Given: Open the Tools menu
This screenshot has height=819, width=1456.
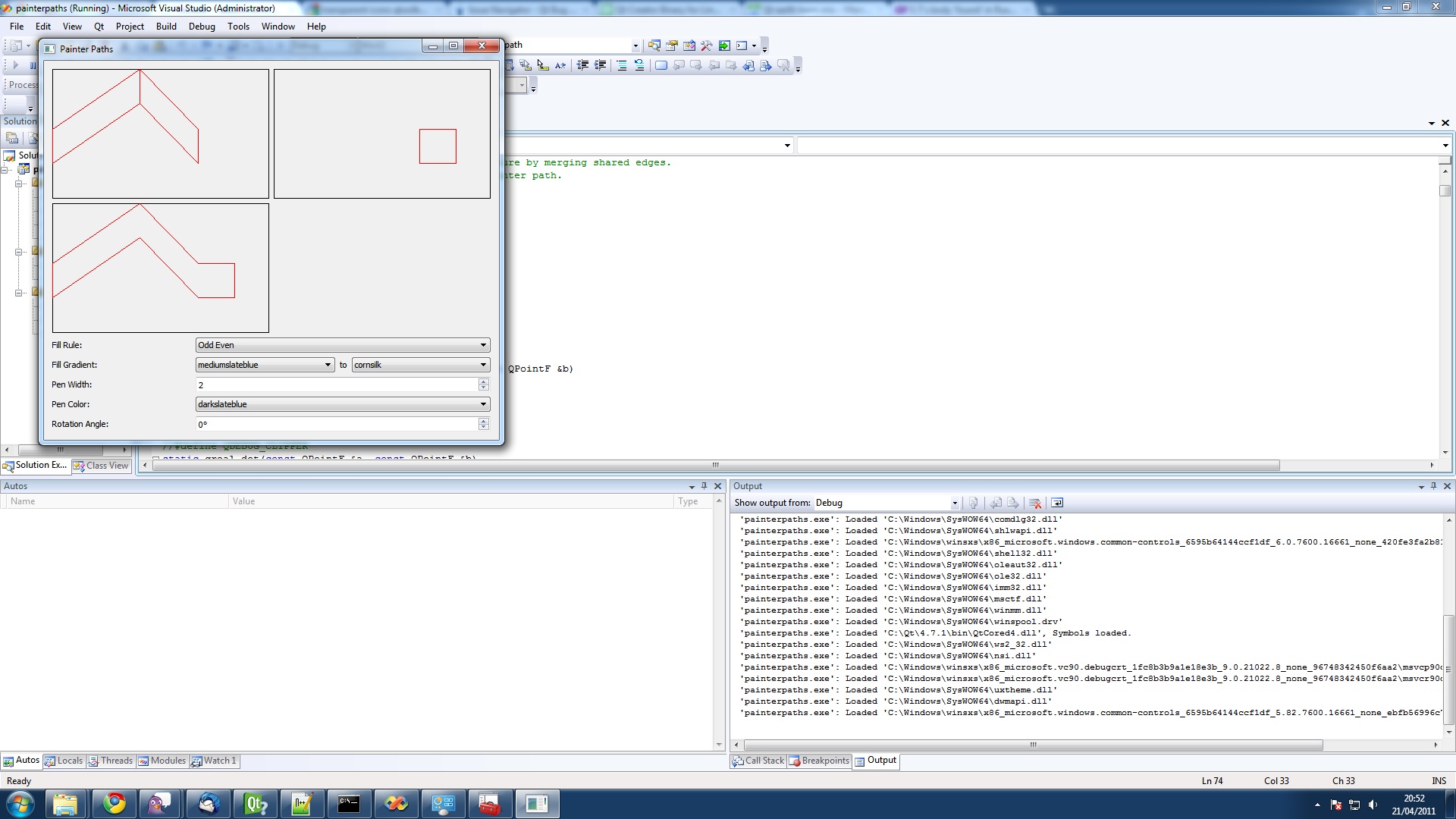Looking at the screenshot, I should (238, 26).
